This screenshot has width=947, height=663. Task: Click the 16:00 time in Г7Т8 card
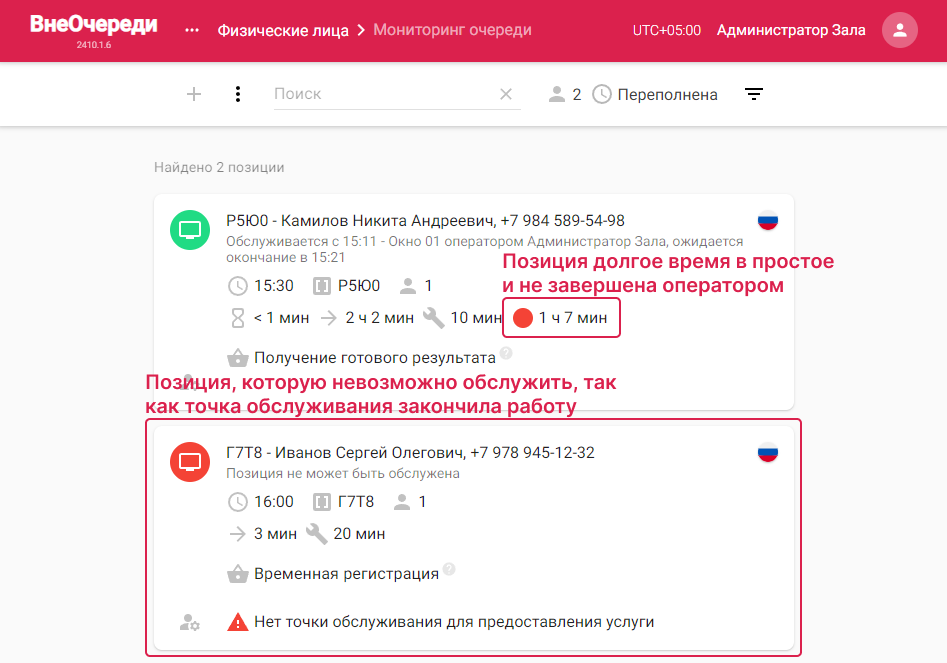pos(274,502)
